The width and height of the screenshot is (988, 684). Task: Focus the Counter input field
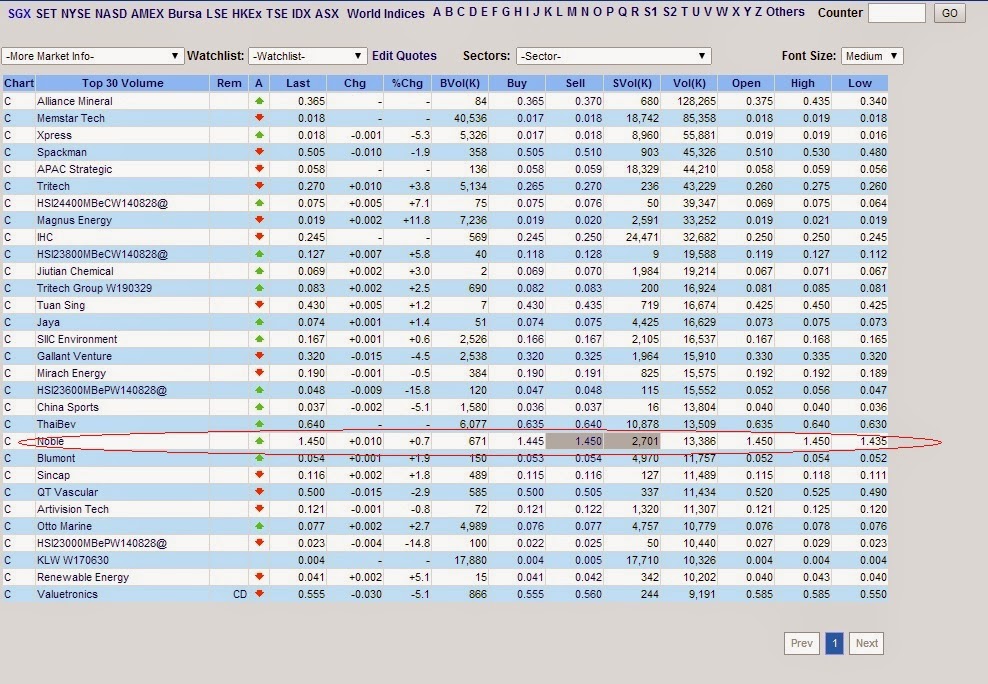(x=897, y=13)
